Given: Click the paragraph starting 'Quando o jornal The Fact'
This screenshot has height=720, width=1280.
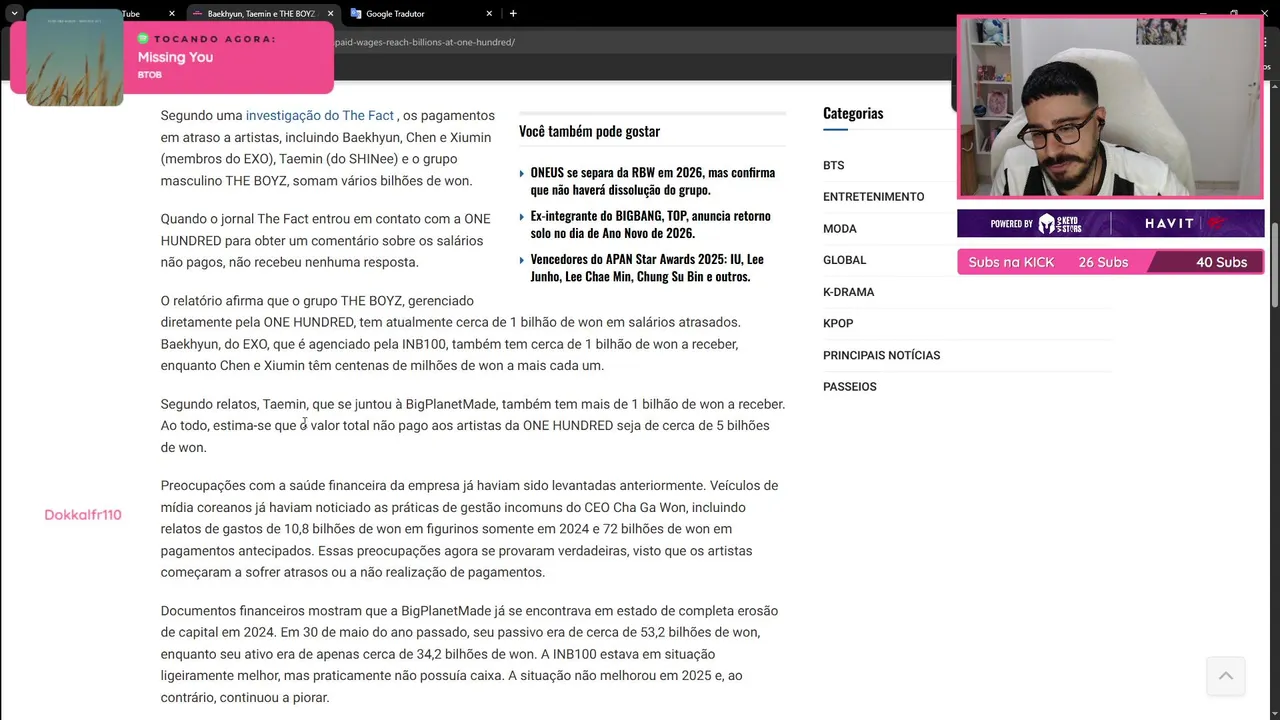Looking at the screenshot, I should pyautogui.click(x=326, y=240).
